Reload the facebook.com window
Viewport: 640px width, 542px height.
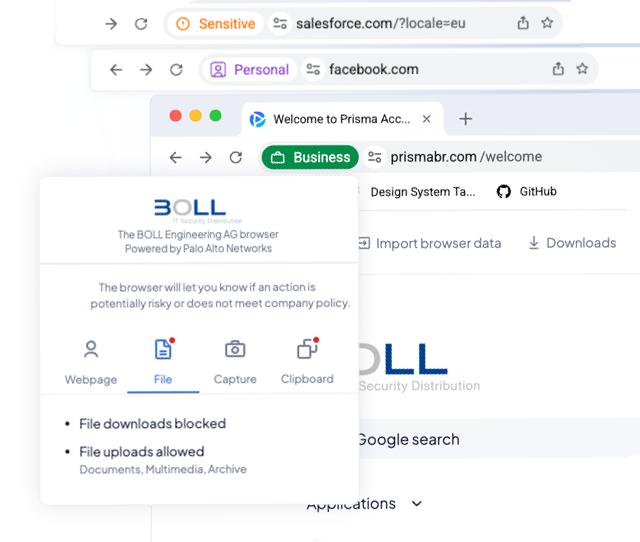(176, 70)
